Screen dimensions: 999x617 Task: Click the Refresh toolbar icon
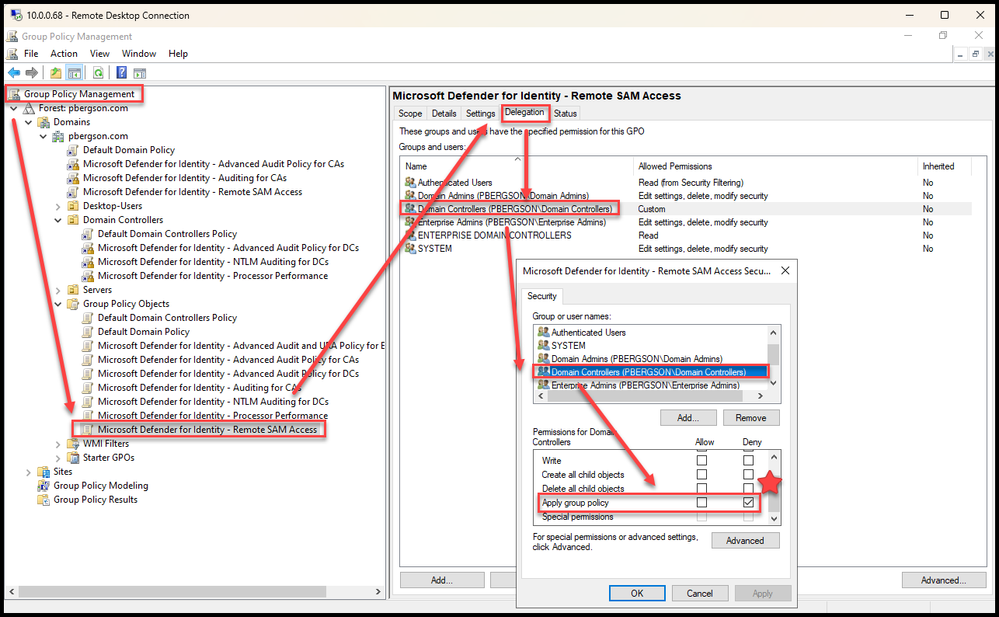click(x=98, y=73)
